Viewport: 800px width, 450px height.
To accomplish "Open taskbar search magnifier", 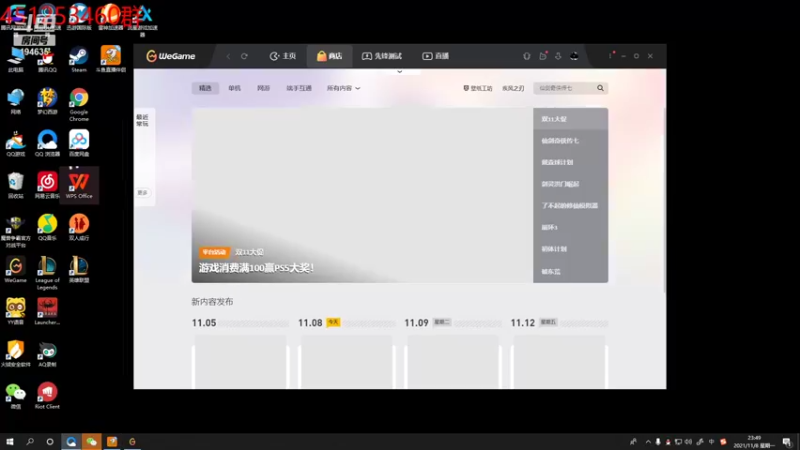I will pos(30,442).
